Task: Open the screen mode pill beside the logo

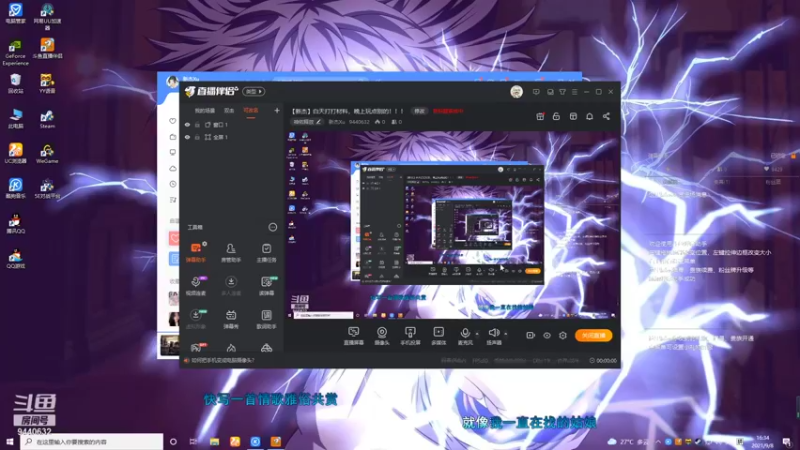Action: click(254, 91)
